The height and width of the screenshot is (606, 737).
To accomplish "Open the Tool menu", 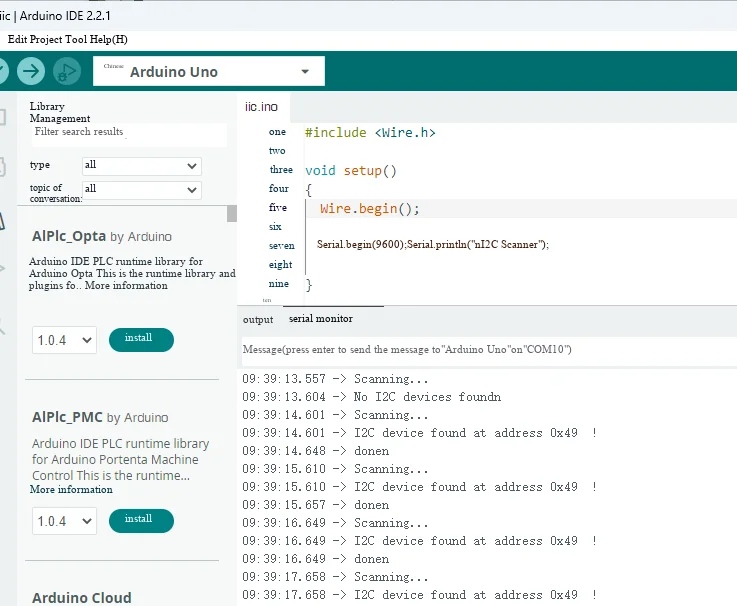I will tap(76, 39).
